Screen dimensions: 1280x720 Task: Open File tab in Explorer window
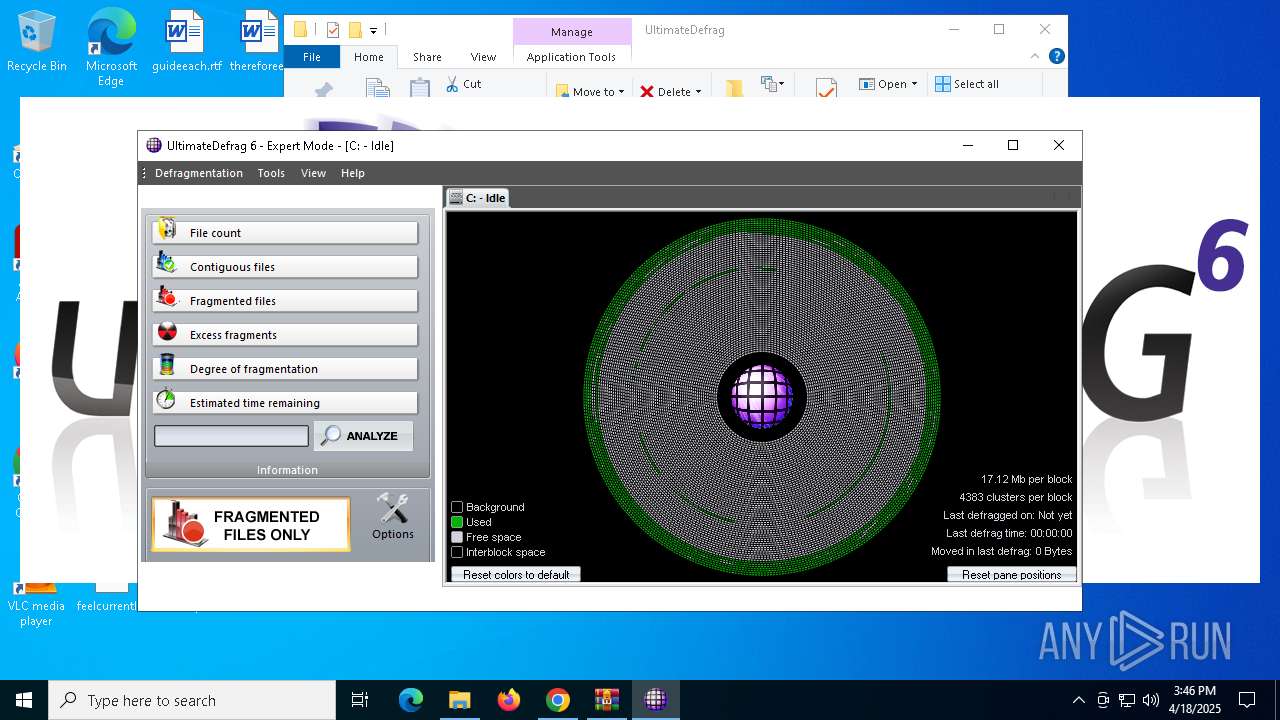[x=312, y=57]
